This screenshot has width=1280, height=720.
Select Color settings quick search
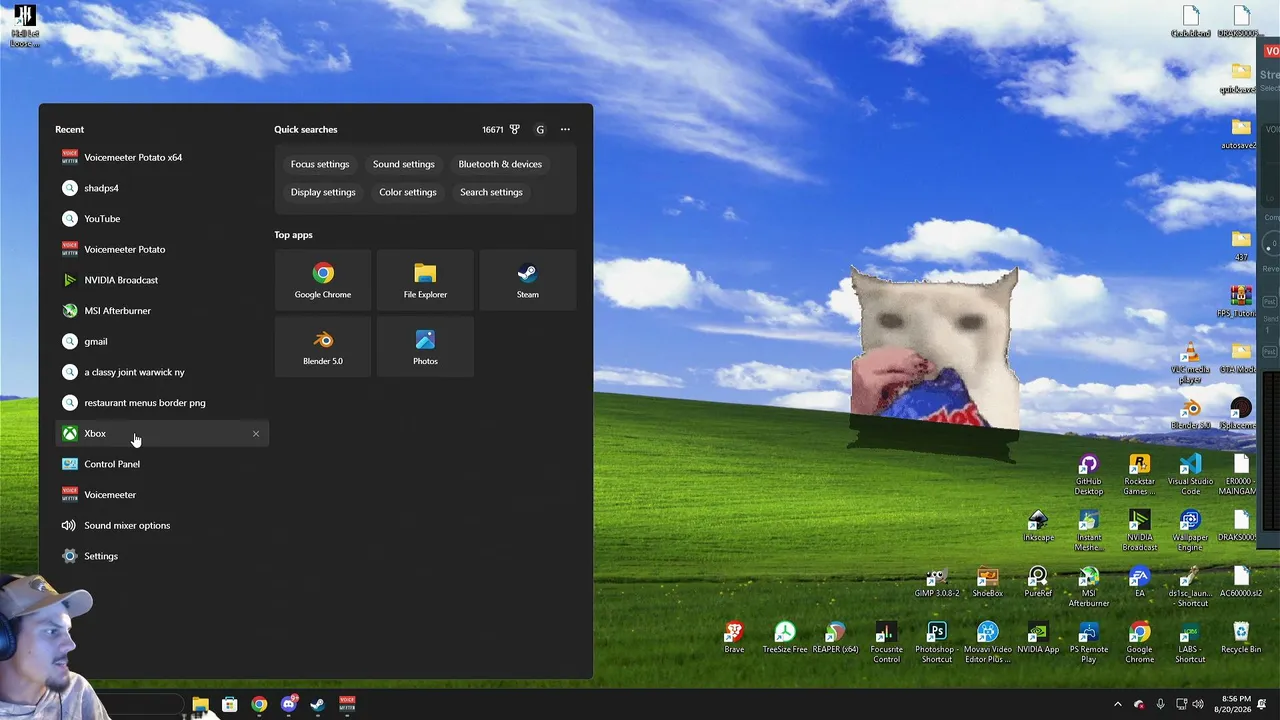point(408,192)
